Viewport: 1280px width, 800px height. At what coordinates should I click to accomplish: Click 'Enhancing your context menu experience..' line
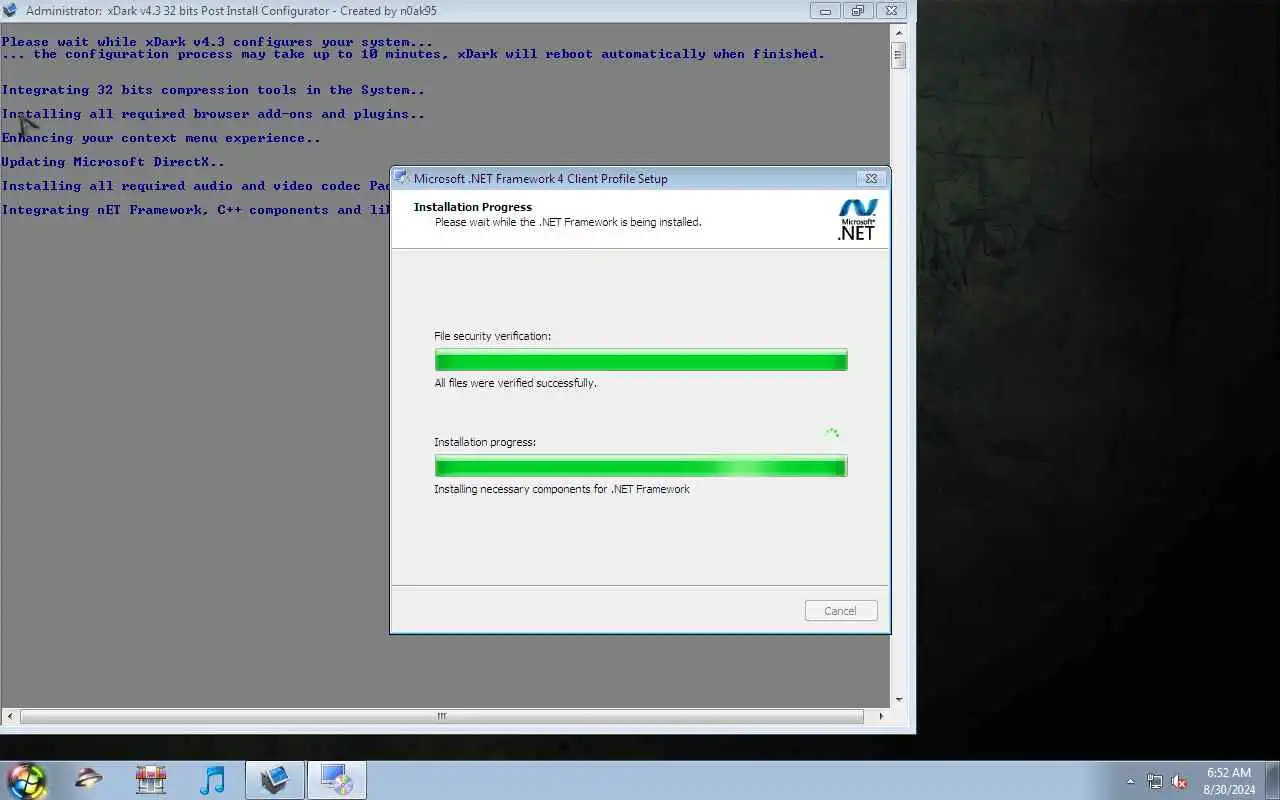click(161, 138)
